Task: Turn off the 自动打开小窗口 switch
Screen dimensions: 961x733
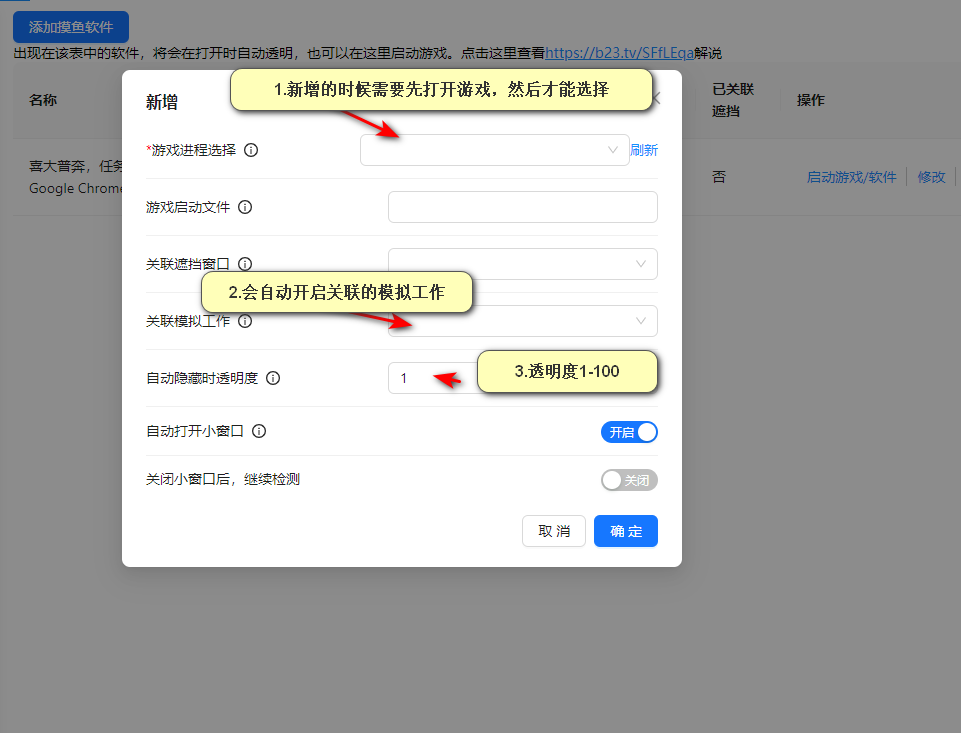Action: (x=629, y=432)
